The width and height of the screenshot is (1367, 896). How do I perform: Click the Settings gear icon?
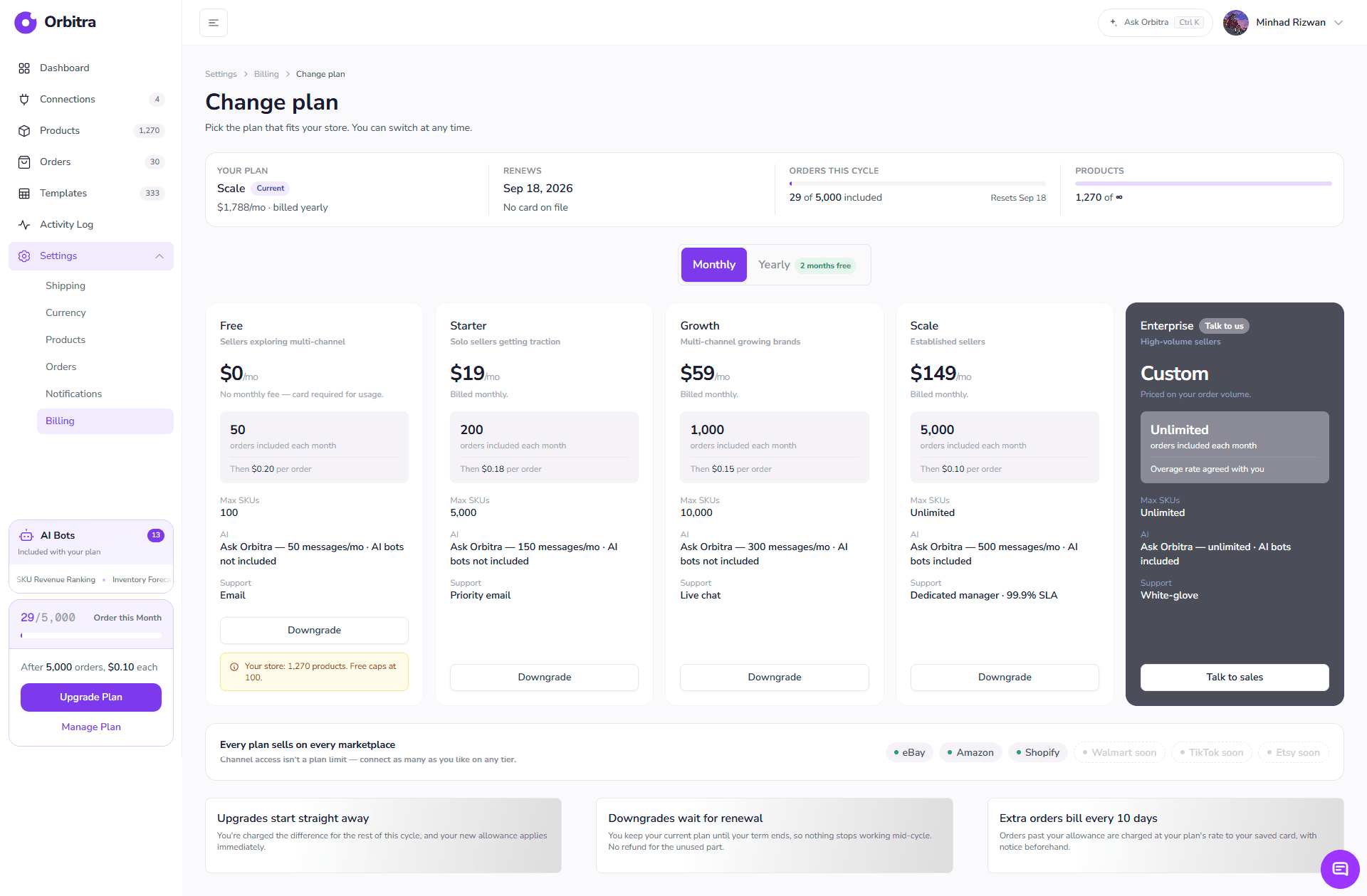(x=24, y=256)
